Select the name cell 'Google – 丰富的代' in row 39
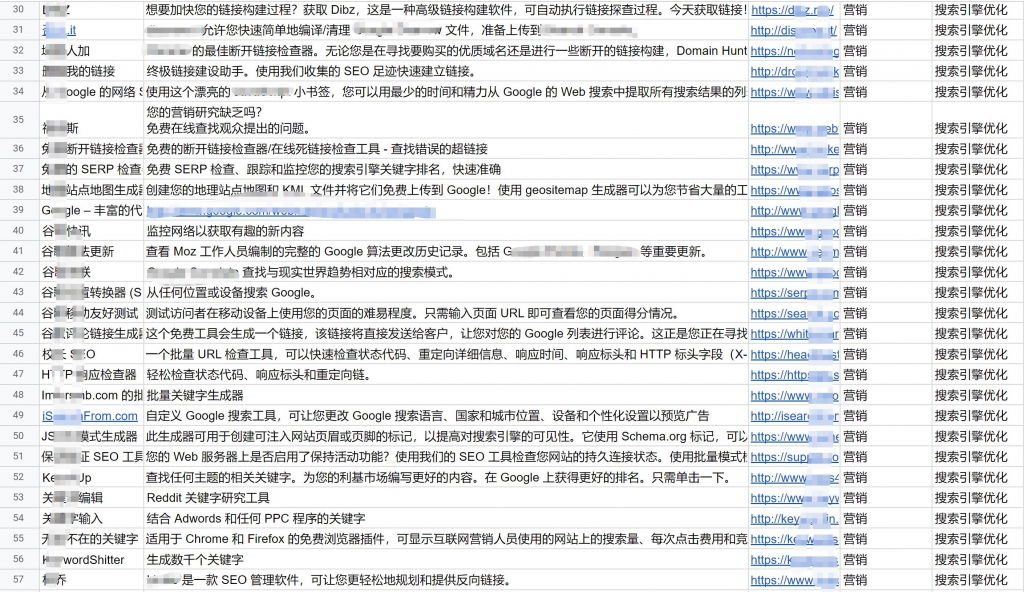The image size is (1024, 592). pos(91,210)
